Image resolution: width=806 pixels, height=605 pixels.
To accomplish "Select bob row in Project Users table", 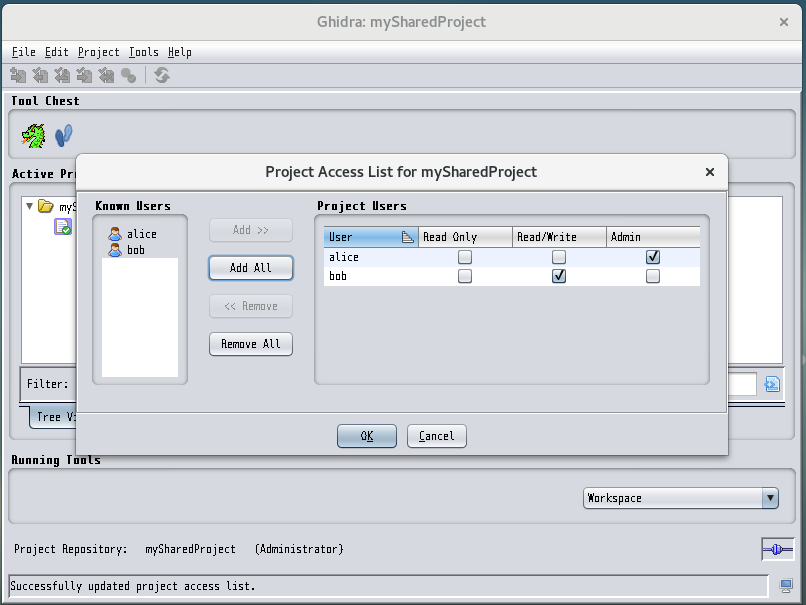I will point(511,276).
